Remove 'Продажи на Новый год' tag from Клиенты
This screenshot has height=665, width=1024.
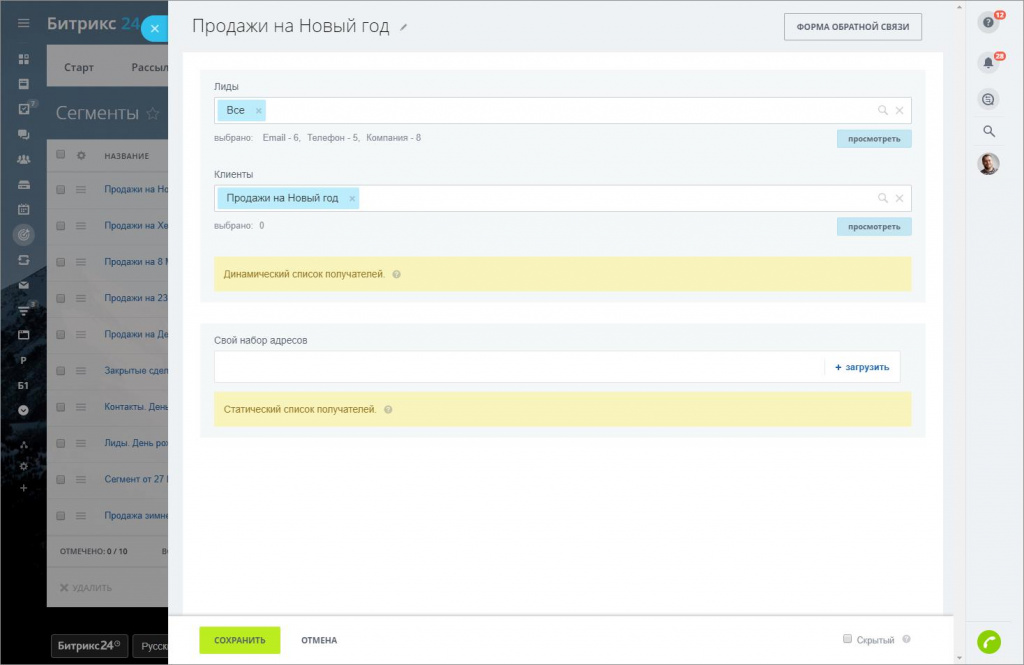(x=352, y=199)
